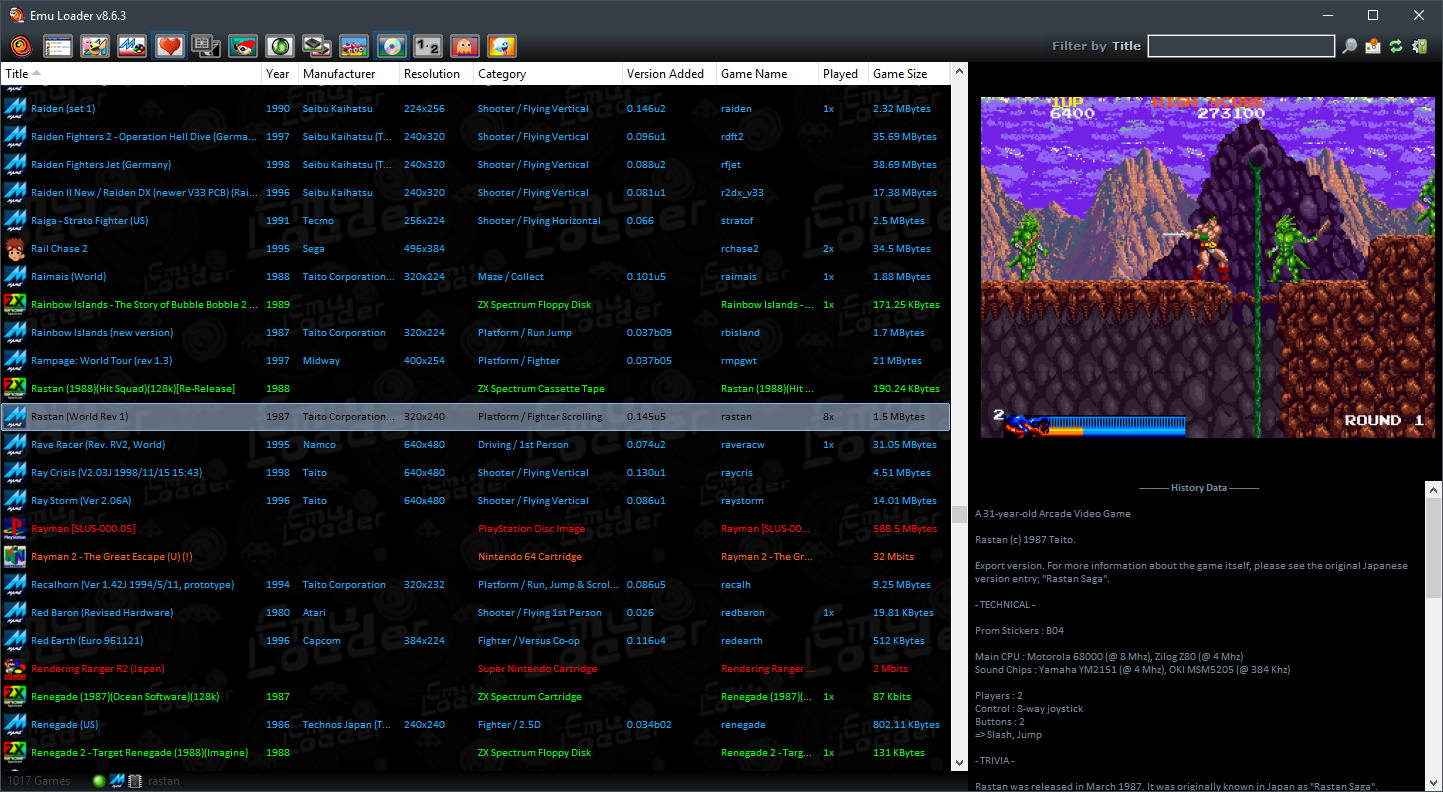1443x792 pixels.
Task: Click the SNES icon beside Rendering Ranger R2
Action: coord(15,668)
